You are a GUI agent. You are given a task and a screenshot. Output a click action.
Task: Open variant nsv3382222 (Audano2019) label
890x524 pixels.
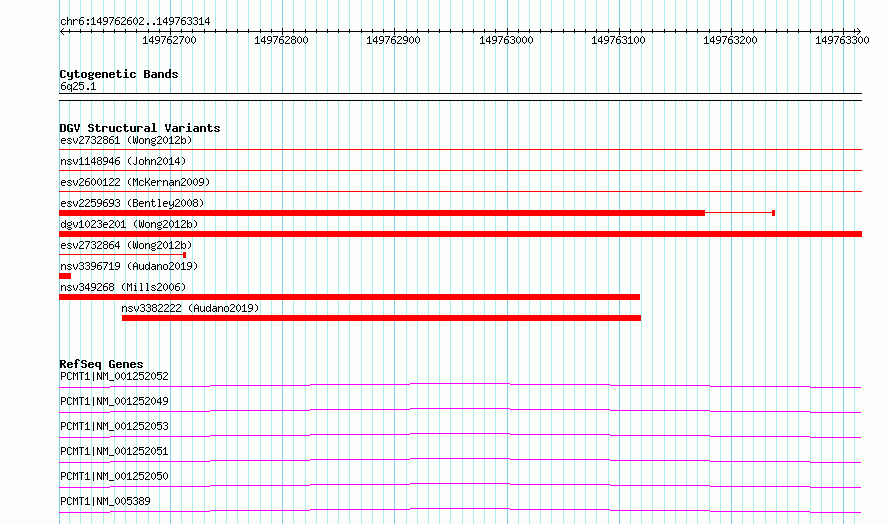click(190, 308)
